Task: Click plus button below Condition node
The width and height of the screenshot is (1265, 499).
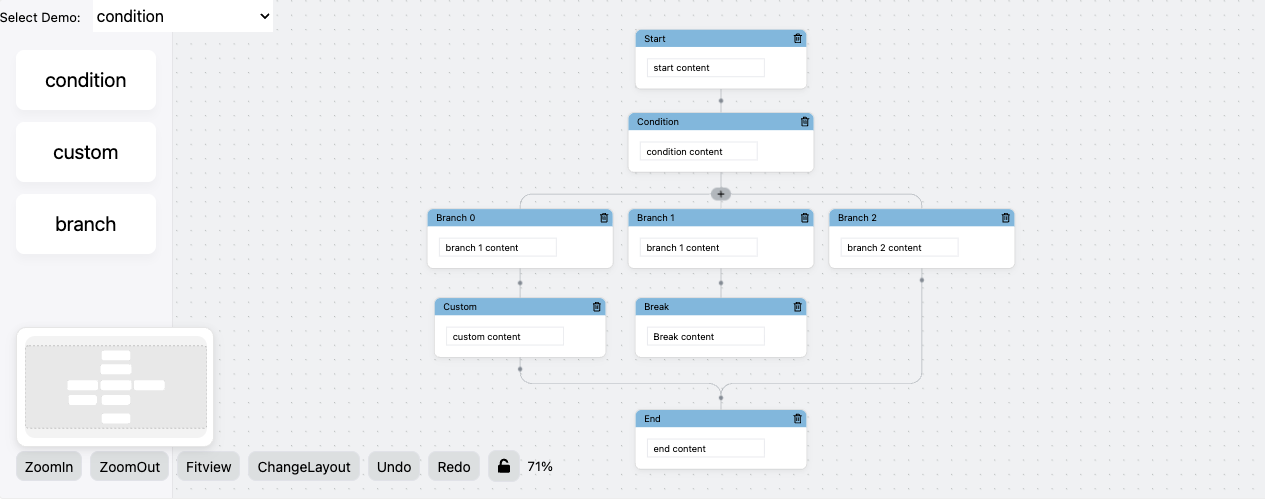Action: [721, 193]
